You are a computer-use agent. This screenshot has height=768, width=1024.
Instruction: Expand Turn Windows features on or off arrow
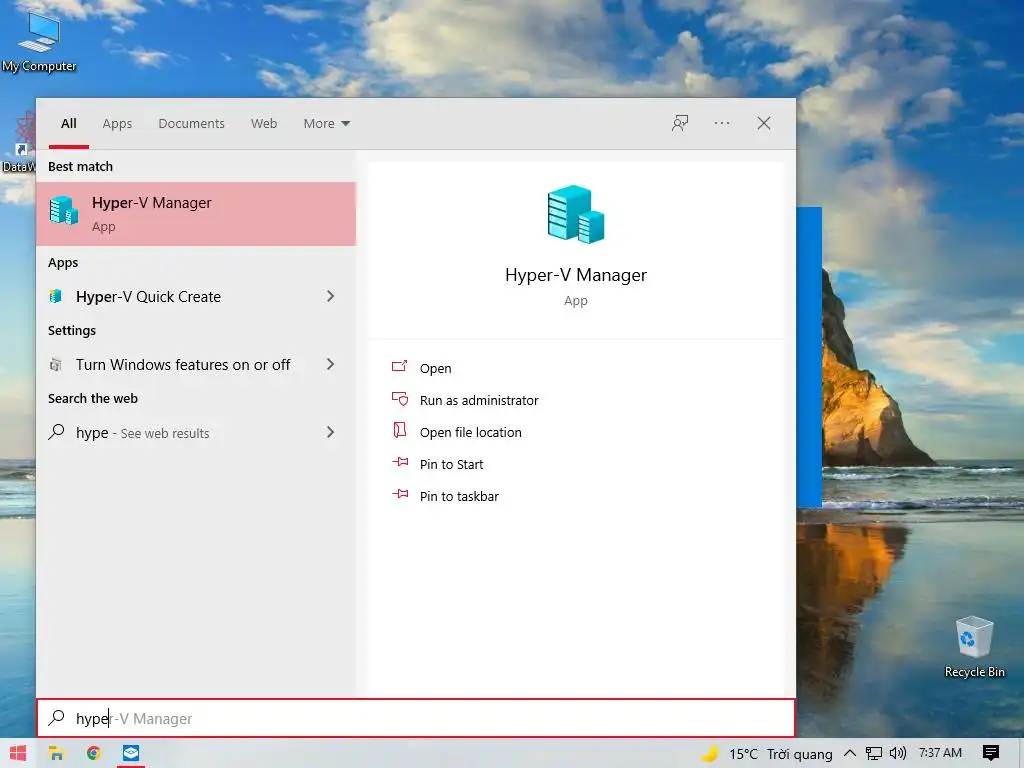pyautogui.click(x=330, y=364)
